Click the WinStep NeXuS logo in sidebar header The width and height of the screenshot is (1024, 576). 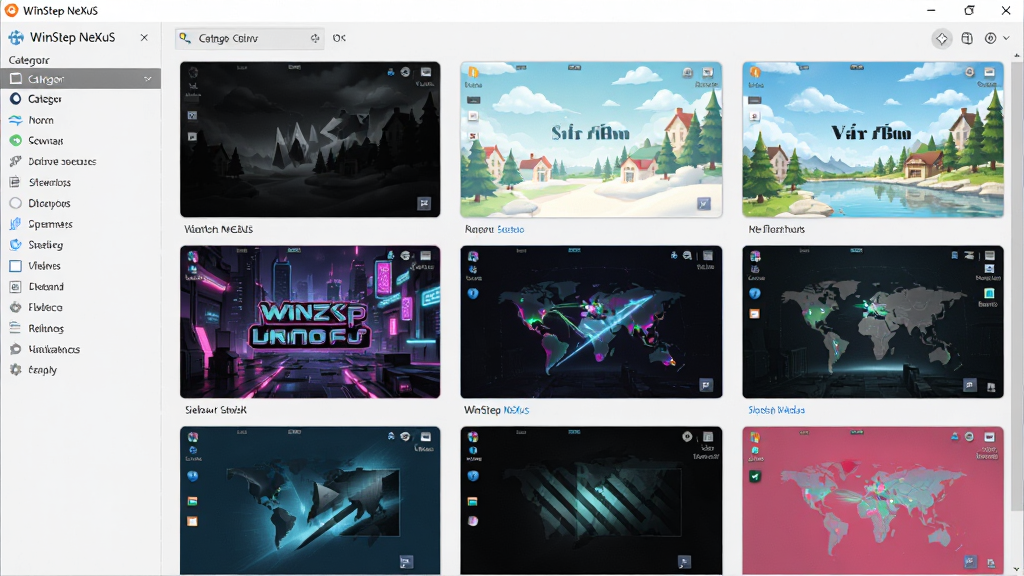pos(16,38)
